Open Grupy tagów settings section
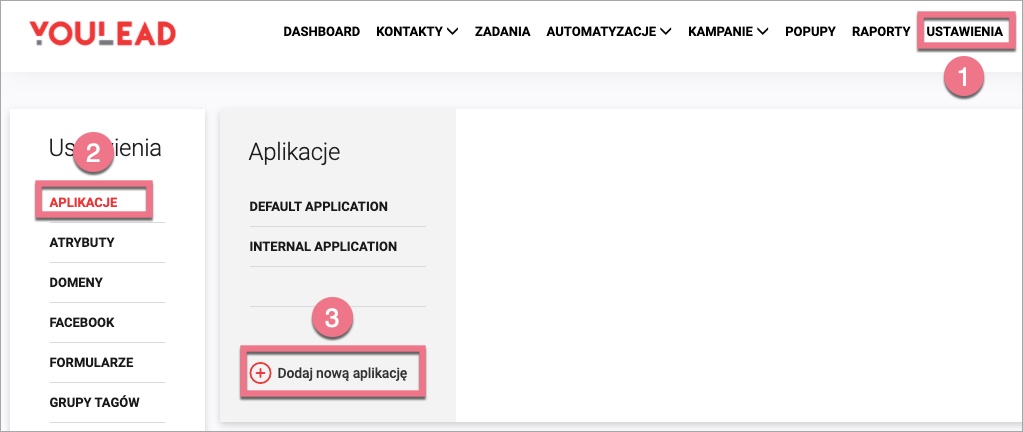Screen dimensions: 1023x432 [94, 403]
